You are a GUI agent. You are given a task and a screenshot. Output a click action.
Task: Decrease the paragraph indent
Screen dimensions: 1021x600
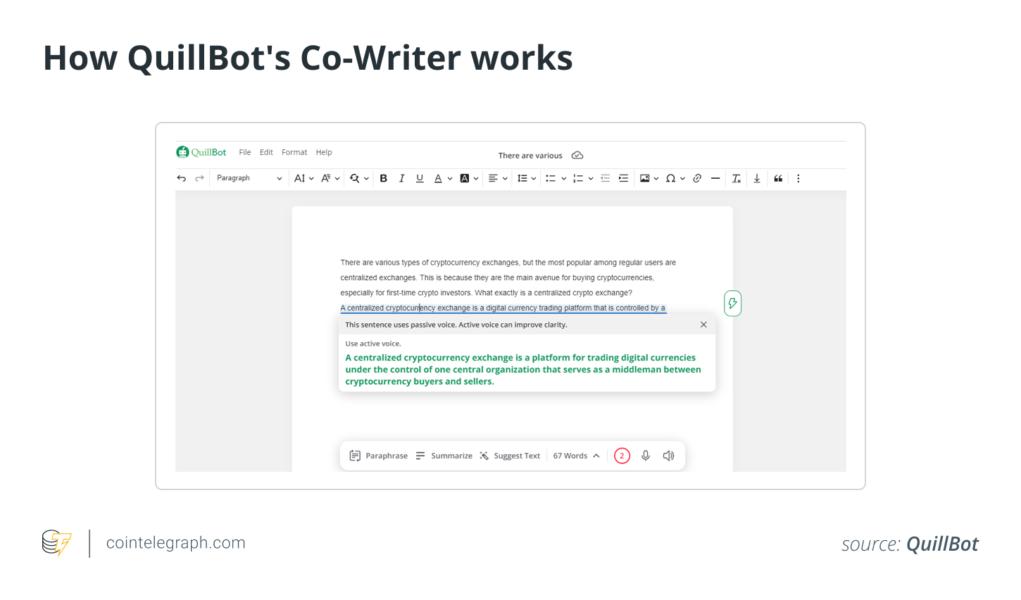tap(605, 179)
